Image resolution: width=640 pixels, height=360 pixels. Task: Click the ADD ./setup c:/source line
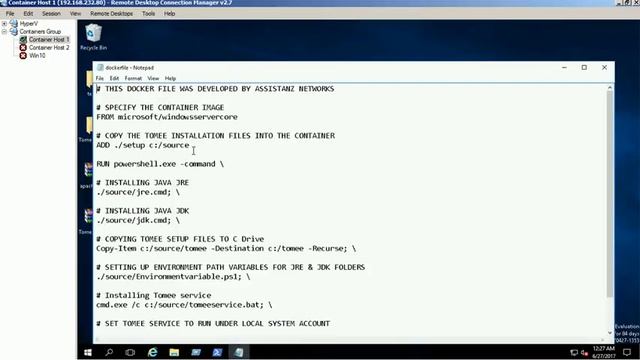tap(143, 145)
